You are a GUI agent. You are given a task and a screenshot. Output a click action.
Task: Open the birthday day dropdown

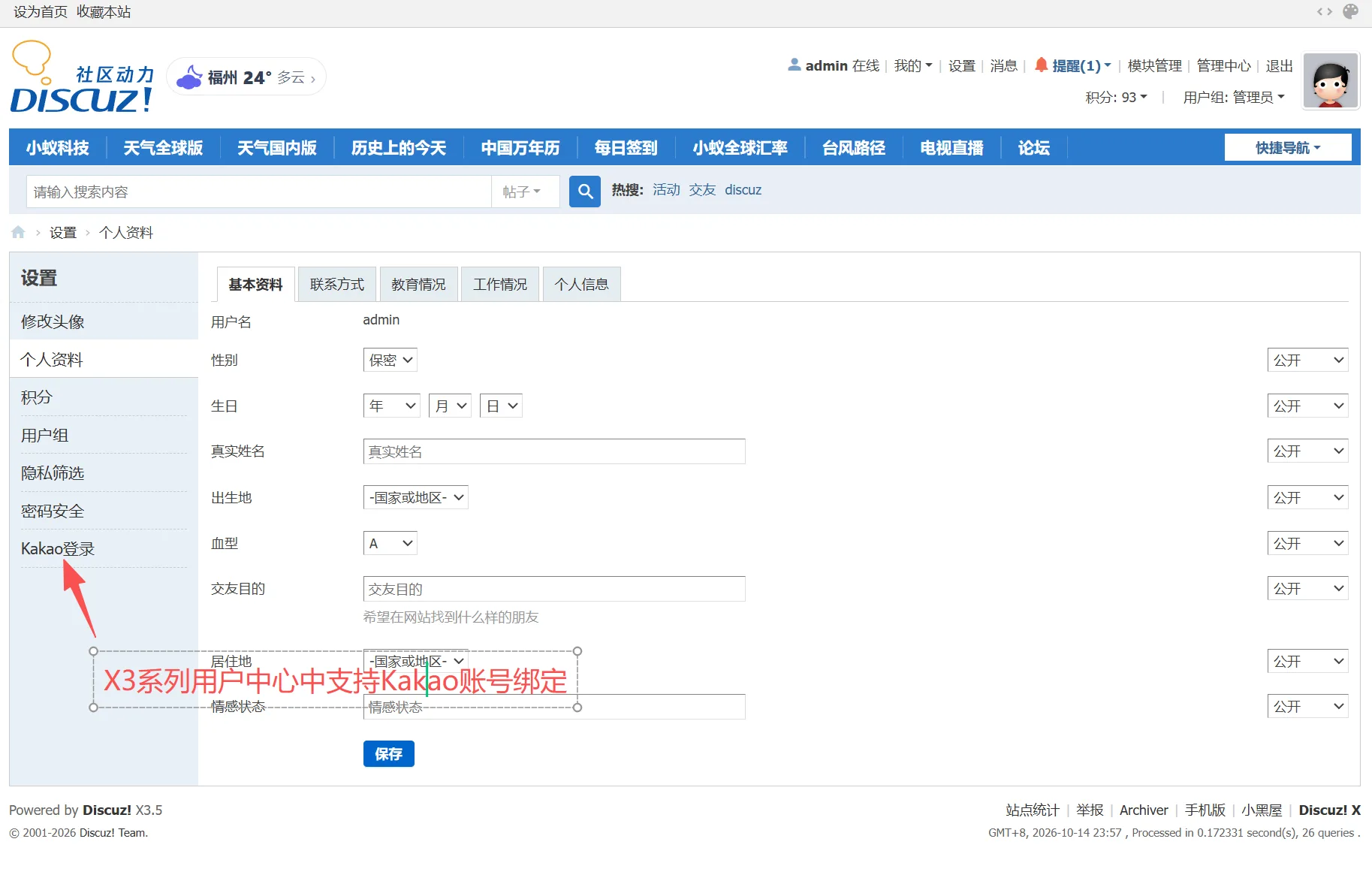pyautogui.click(x=501, y=406)
